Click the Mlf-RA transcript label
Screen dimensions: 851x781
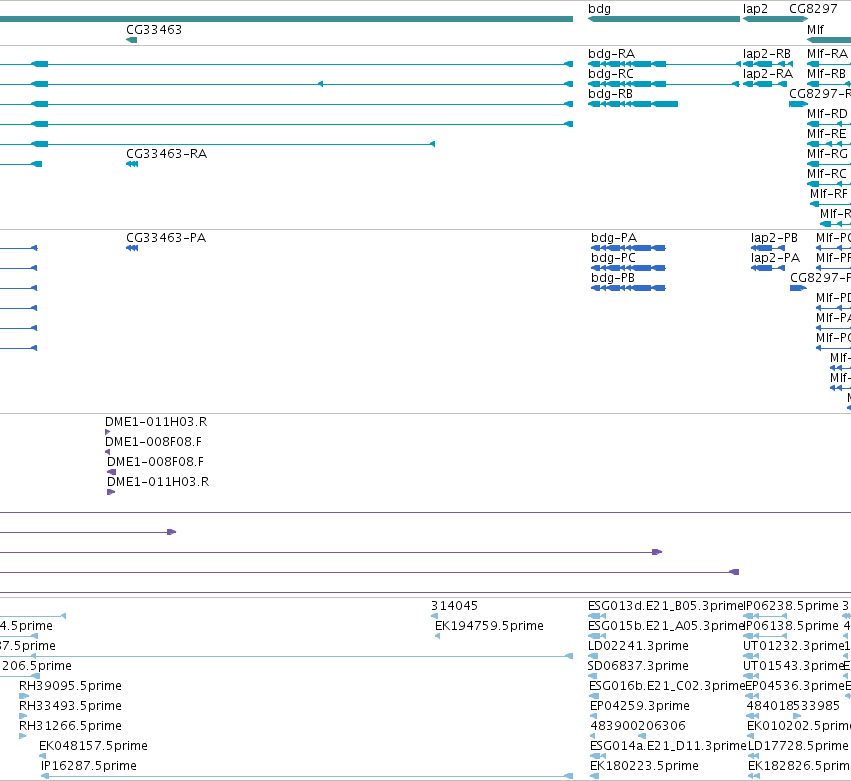pyautogui.click(x=827, y=54)
